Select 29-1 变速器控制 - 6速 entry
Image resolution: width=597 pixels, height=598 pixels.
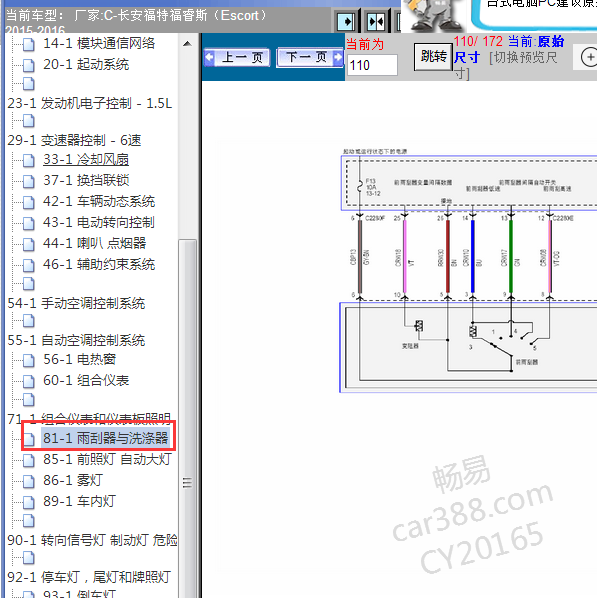click(x=74, y=140)
